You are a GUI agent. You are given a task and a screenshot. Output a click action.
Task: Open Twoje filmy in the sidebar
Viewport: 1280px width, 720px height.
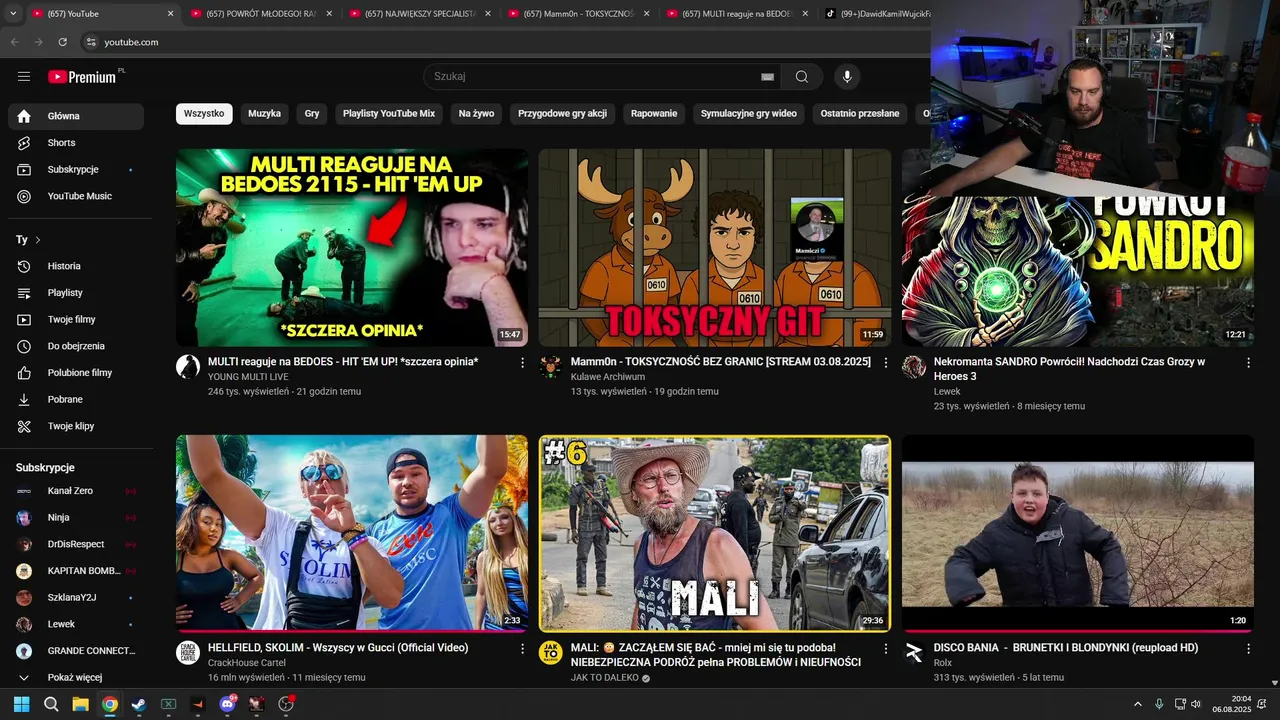click(x=76, y=320)
